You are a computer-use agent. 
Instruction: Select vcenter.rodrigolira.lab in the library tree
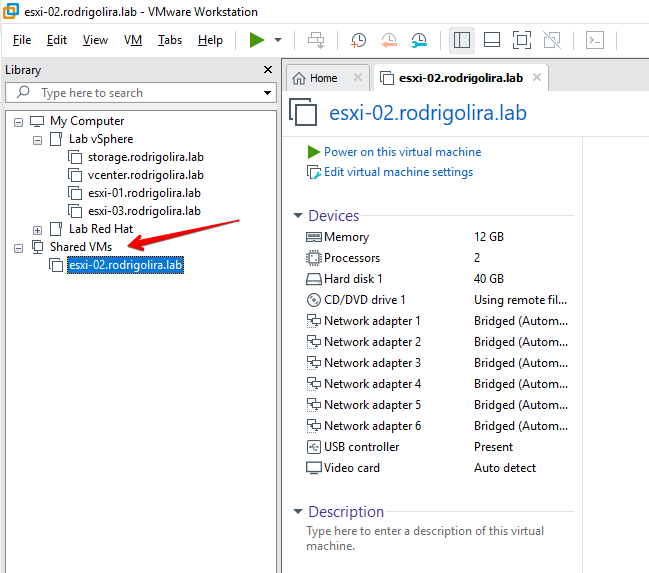point(145,175)
